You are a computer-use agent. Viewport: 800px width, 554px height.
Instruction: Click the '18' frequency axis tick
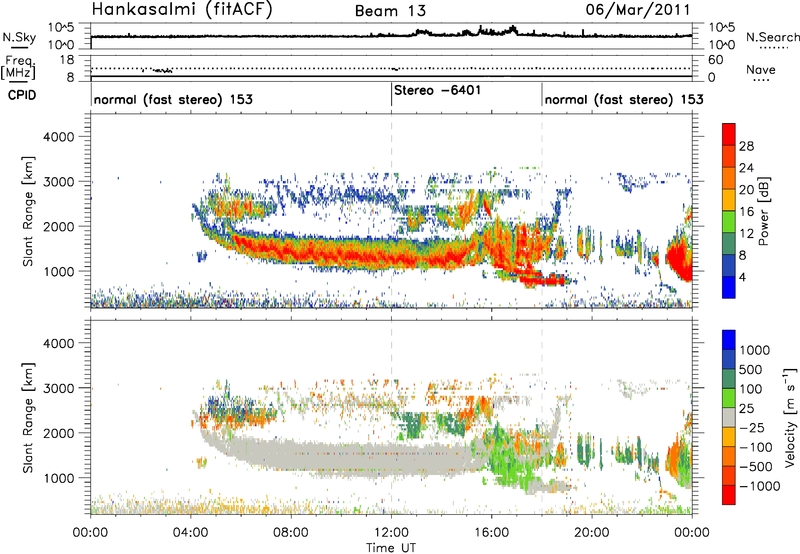(x=67, y=60)
